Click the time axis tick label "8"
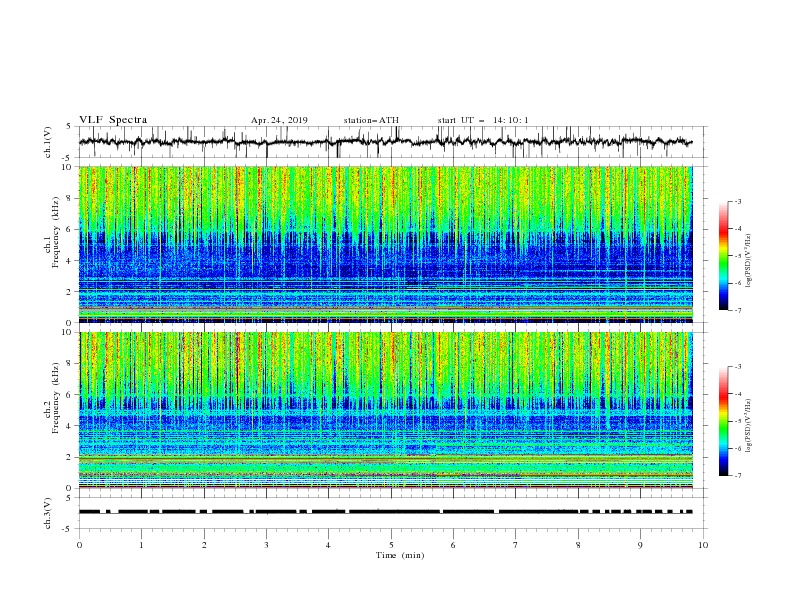This screenshot has width=792, height=612. click(x=578, y=545)
